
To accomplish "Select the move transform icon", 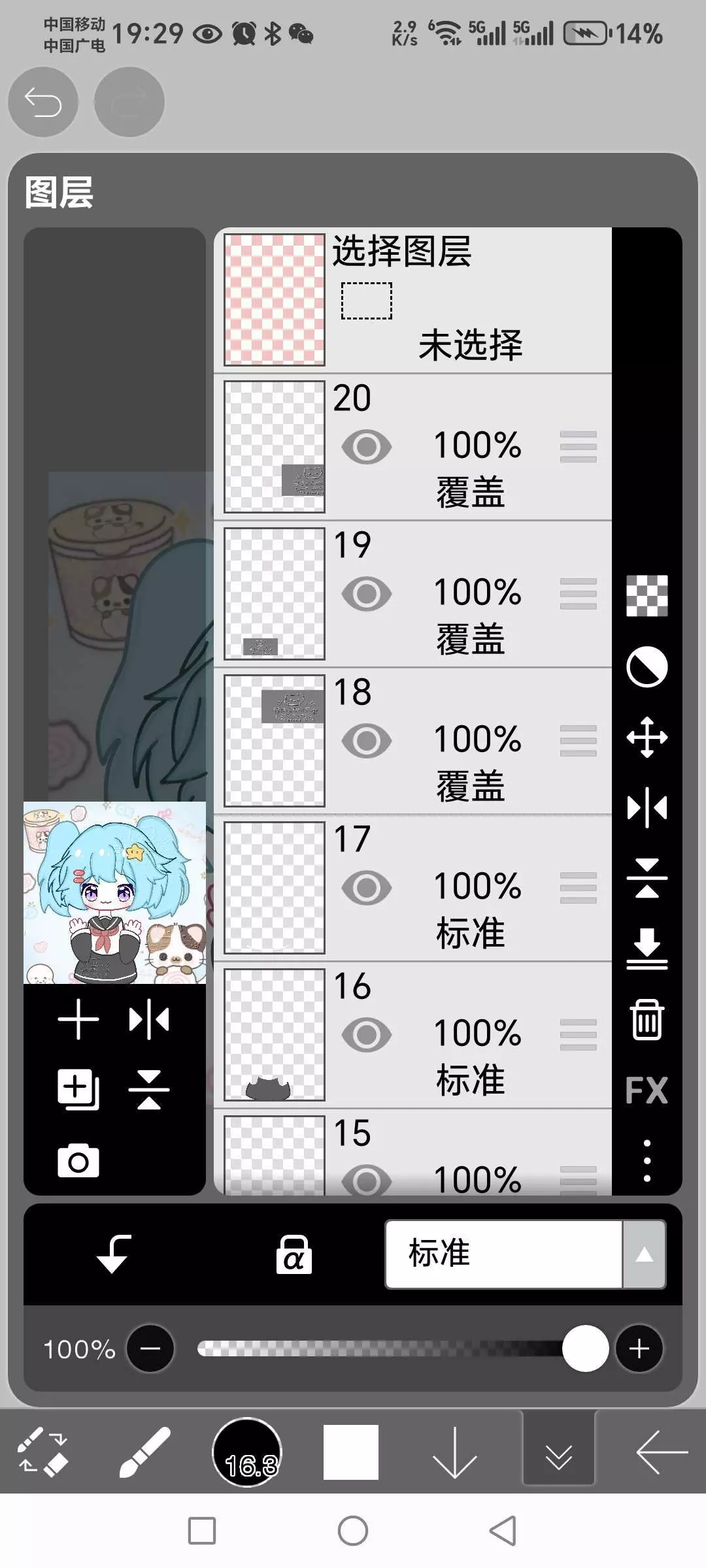I will (647, 738).
